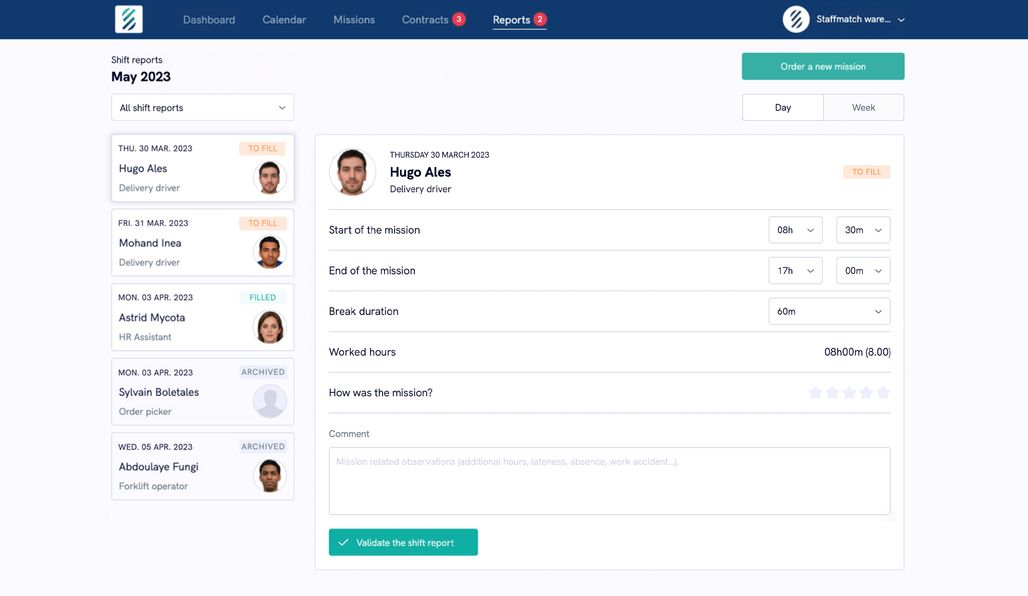Click the Order a new mission button
This screenshot has width=1028, height=596.
823,65
